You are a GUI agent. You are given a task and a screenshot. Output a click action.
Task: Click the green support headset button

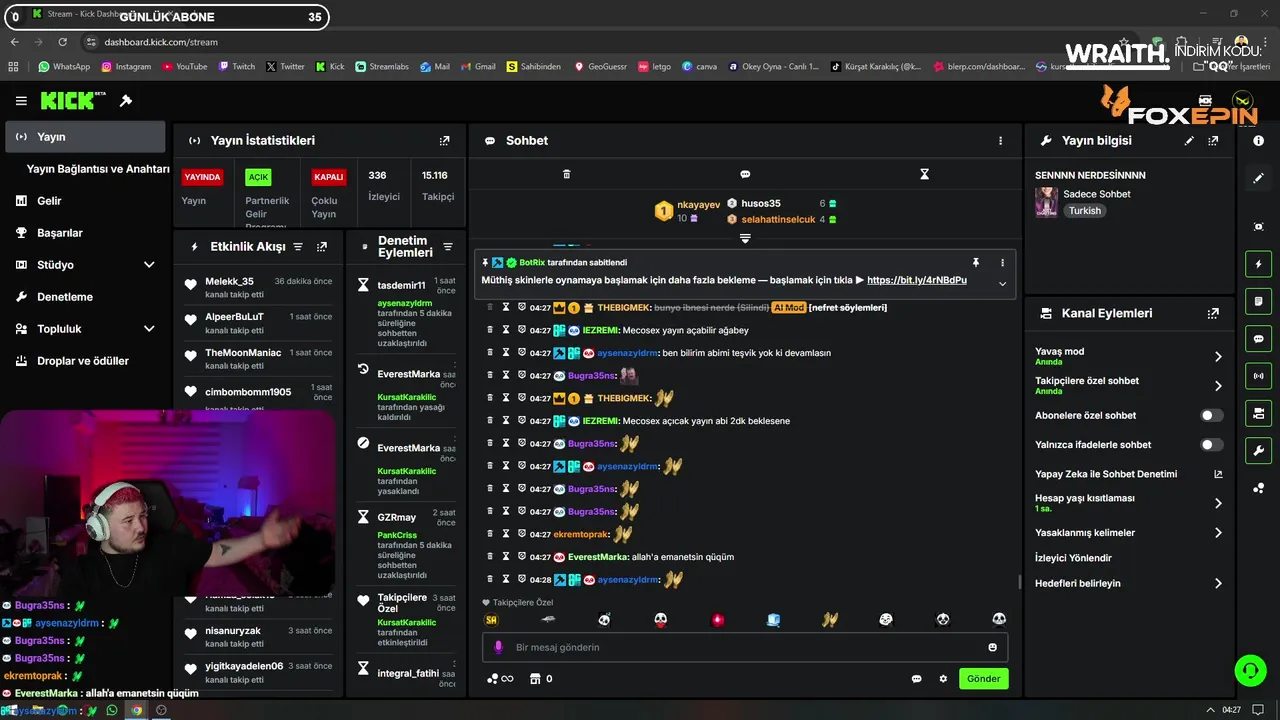tap(1249, 670)
